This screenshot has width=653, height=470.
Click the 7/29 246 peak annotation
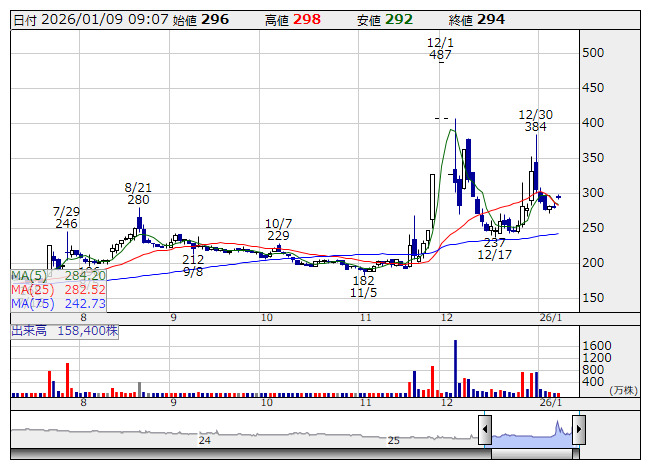[66, 217]
